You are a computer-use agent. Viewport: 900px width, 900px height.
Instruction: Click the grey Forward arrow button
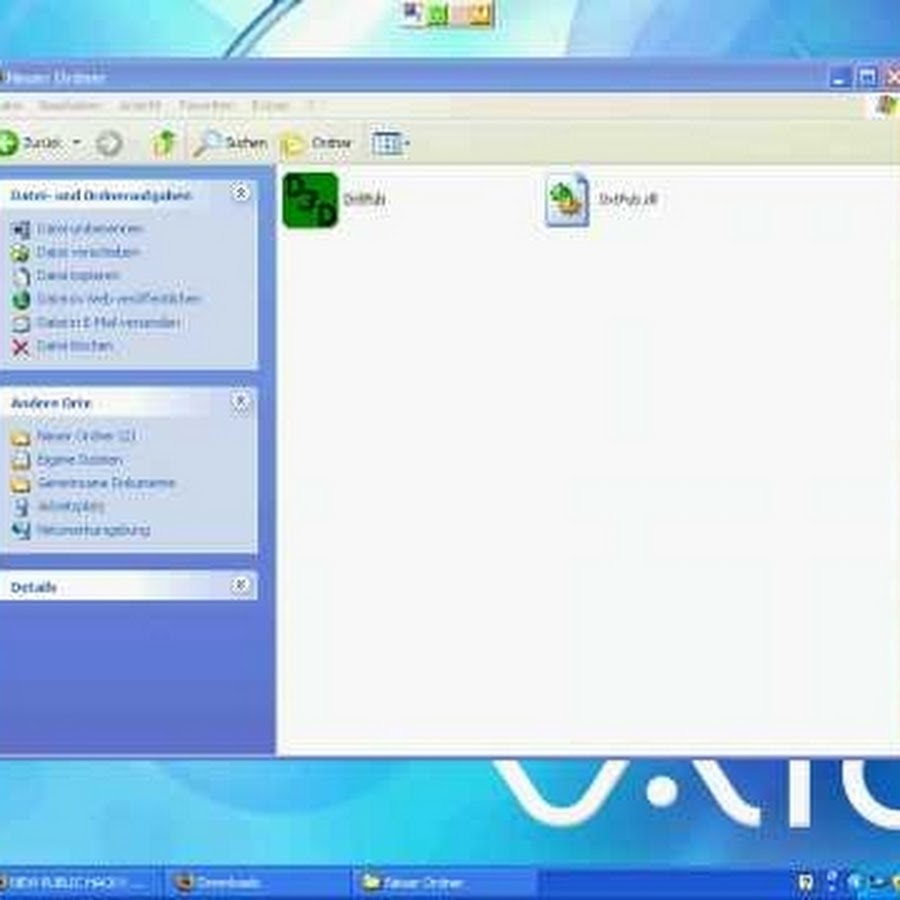(x=109, y=143)
